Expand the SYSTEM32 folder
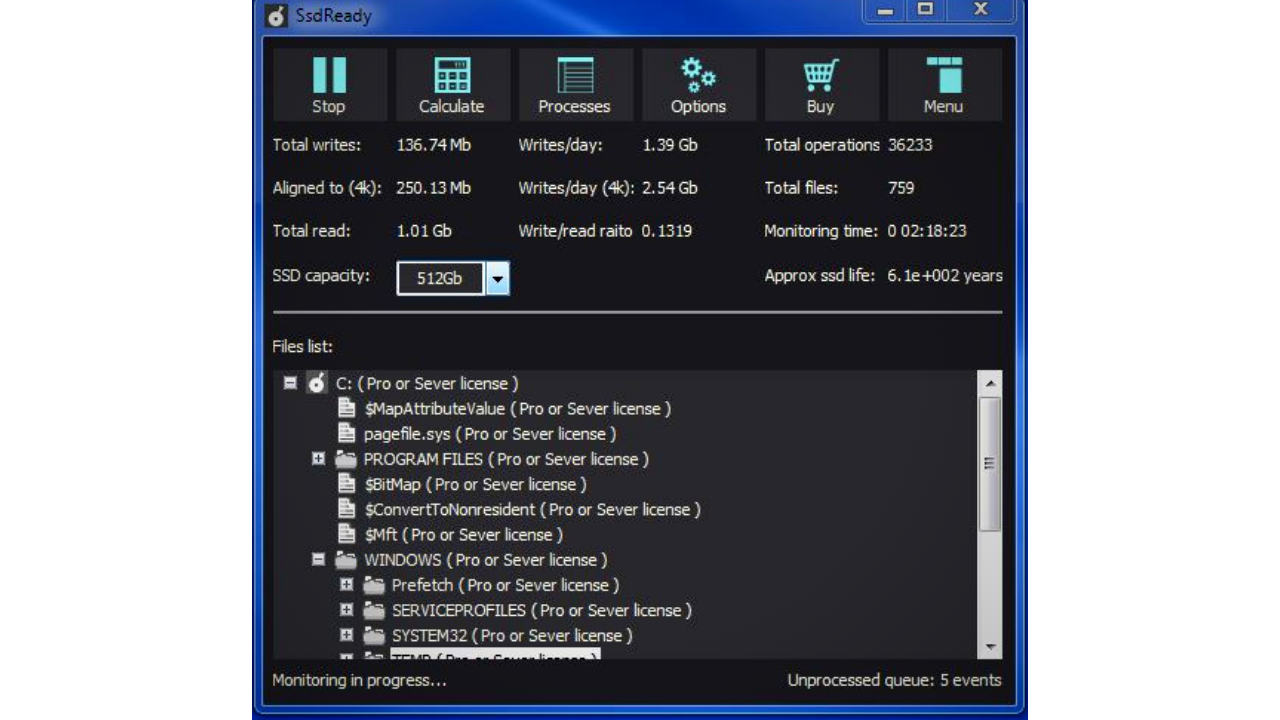The height and width of the screenshot is (720, 1280). coord(346,635)
